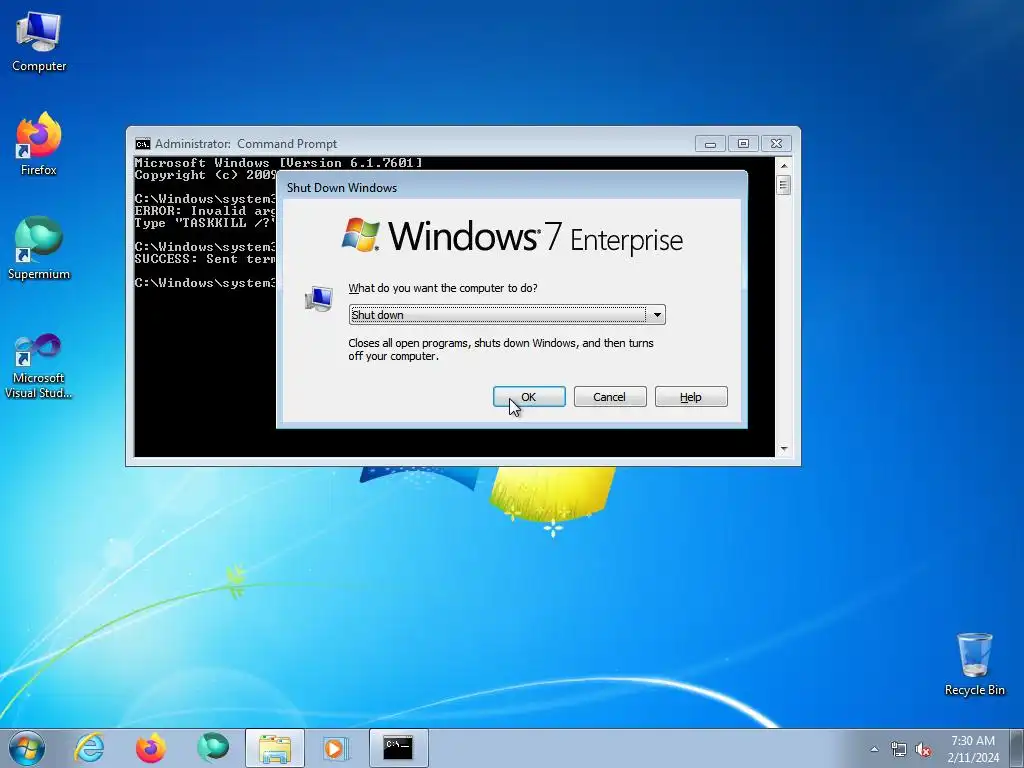Confirm shutdown with the OK button
1024x768 pixels.
click(x=529, y=396)
